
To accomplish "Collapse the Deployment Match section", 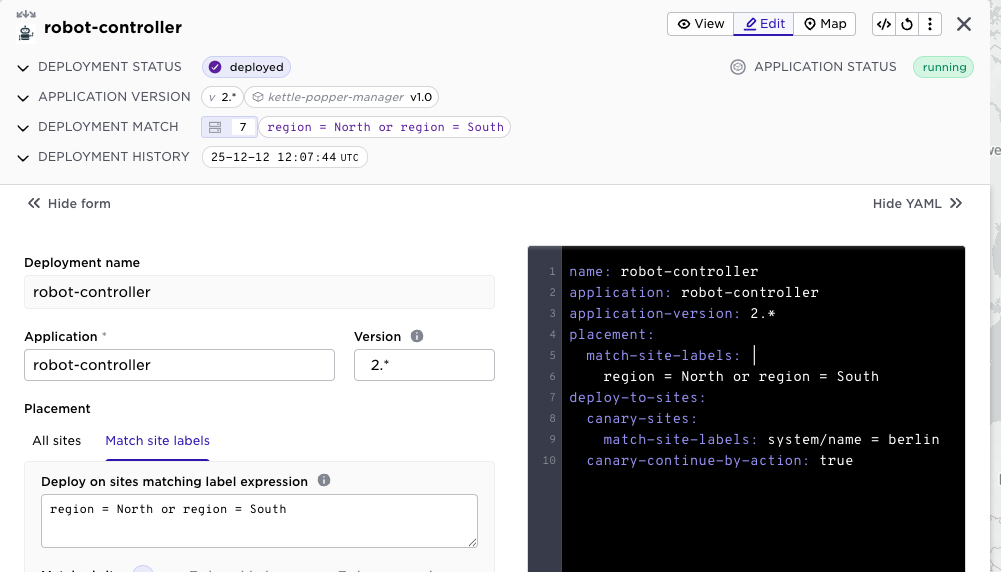I will [x=23, y=128].
